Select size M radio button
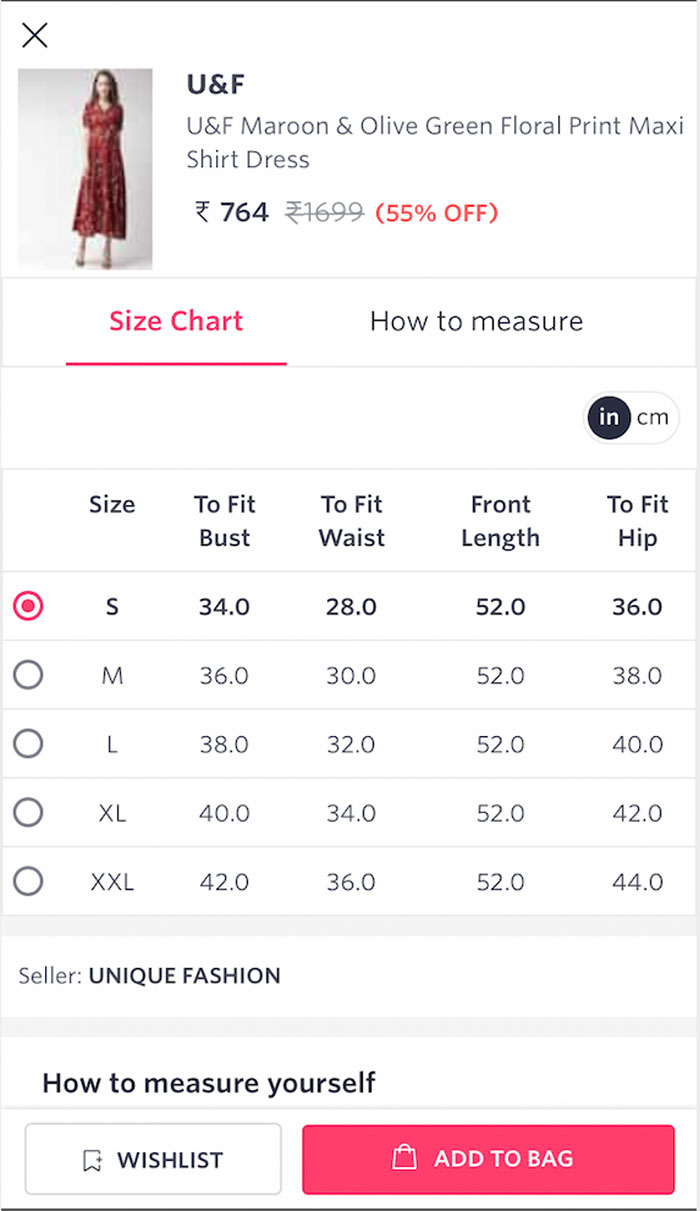The height and width of the screenshot is (1211, 700). pyautogui.click(x=28, y=675)
